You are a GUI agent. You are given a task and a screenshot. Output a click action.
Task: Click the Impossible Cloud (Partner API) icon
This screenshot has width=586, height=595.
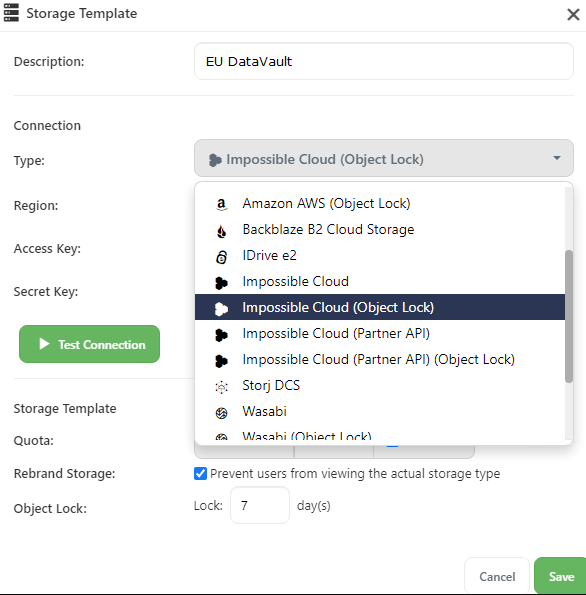pos(221,334)
